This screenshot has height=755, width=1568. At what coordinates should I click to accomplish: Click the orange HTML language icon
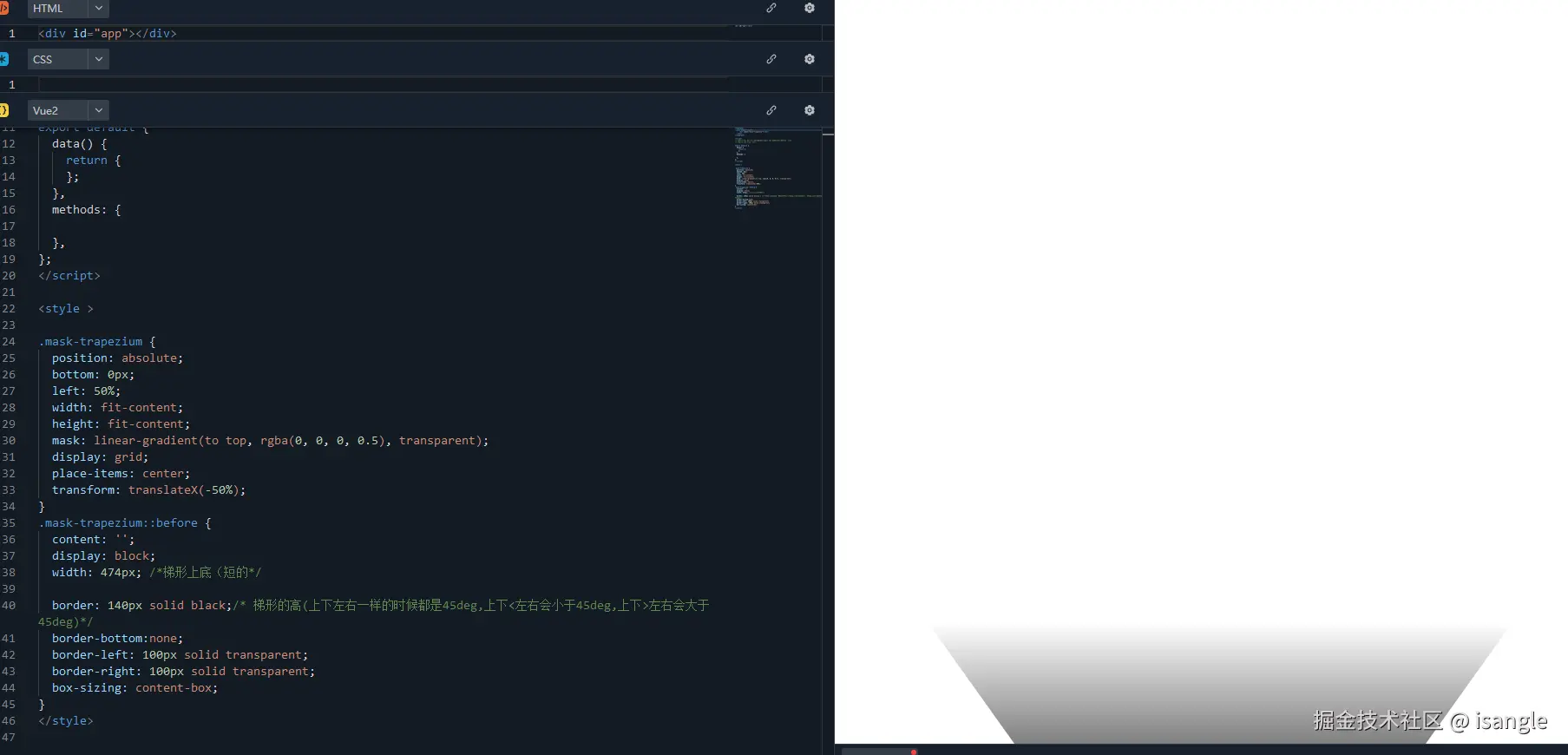(x=3, y=9)
